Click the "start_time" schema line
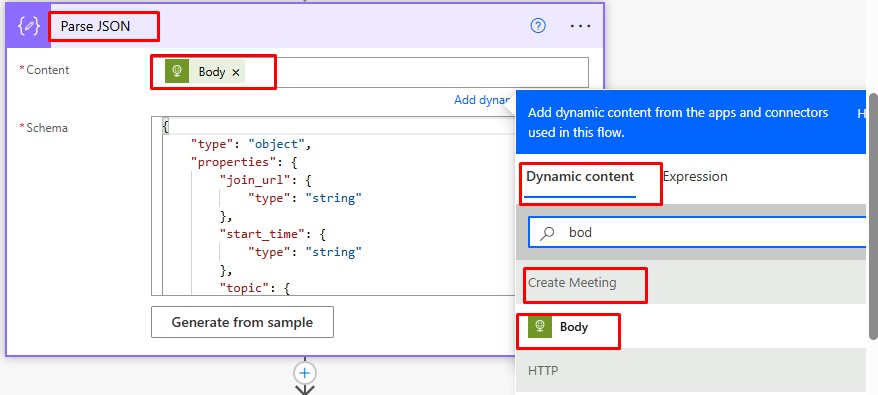 (x=273, y=234)
